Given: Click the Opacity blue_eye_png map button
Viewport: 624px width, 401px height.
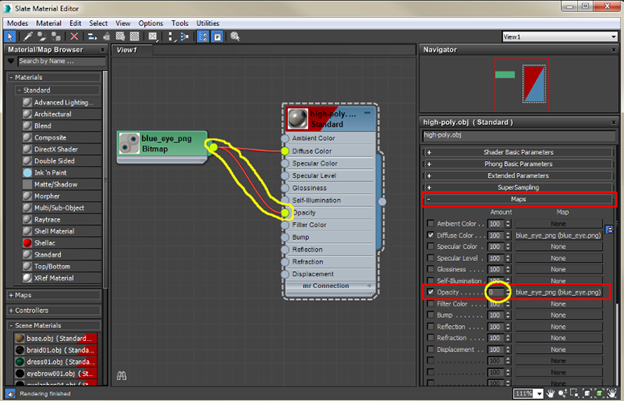Looking at the screenshot, I should (558, 292).
